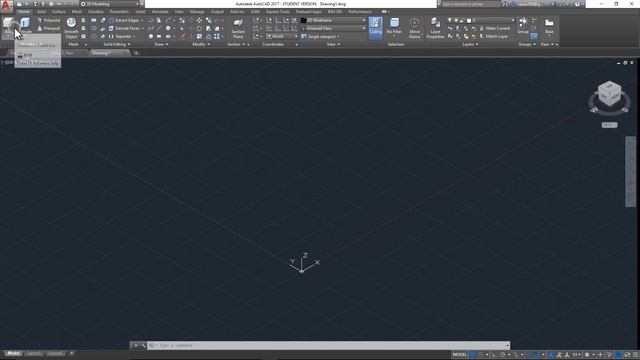The width and height of the screenshot is (640, 360).
Task: Open the World UCS dropdown
Action: click(282, 36)
